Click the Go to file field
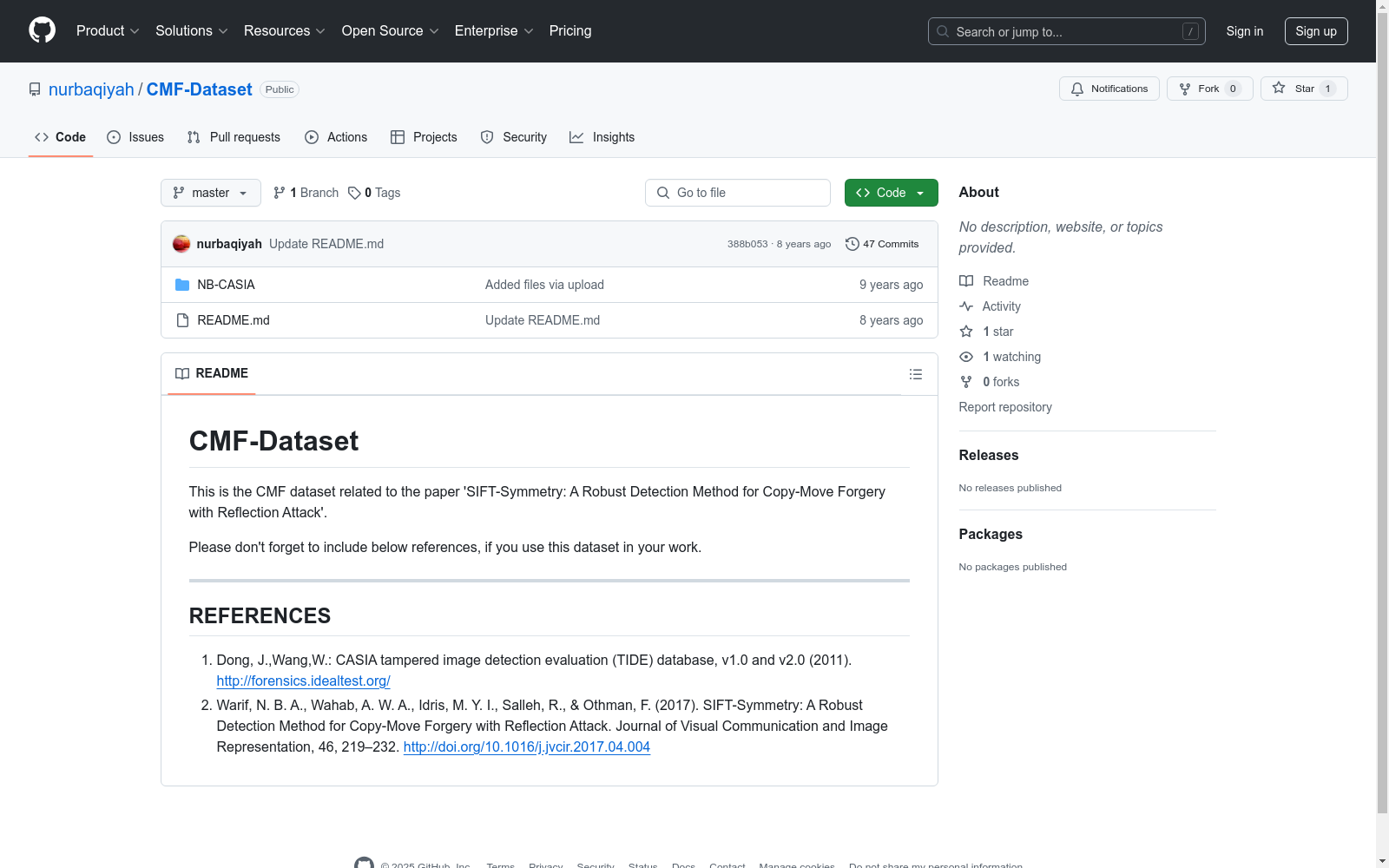Screen dimensions: 1389x868 738,193
